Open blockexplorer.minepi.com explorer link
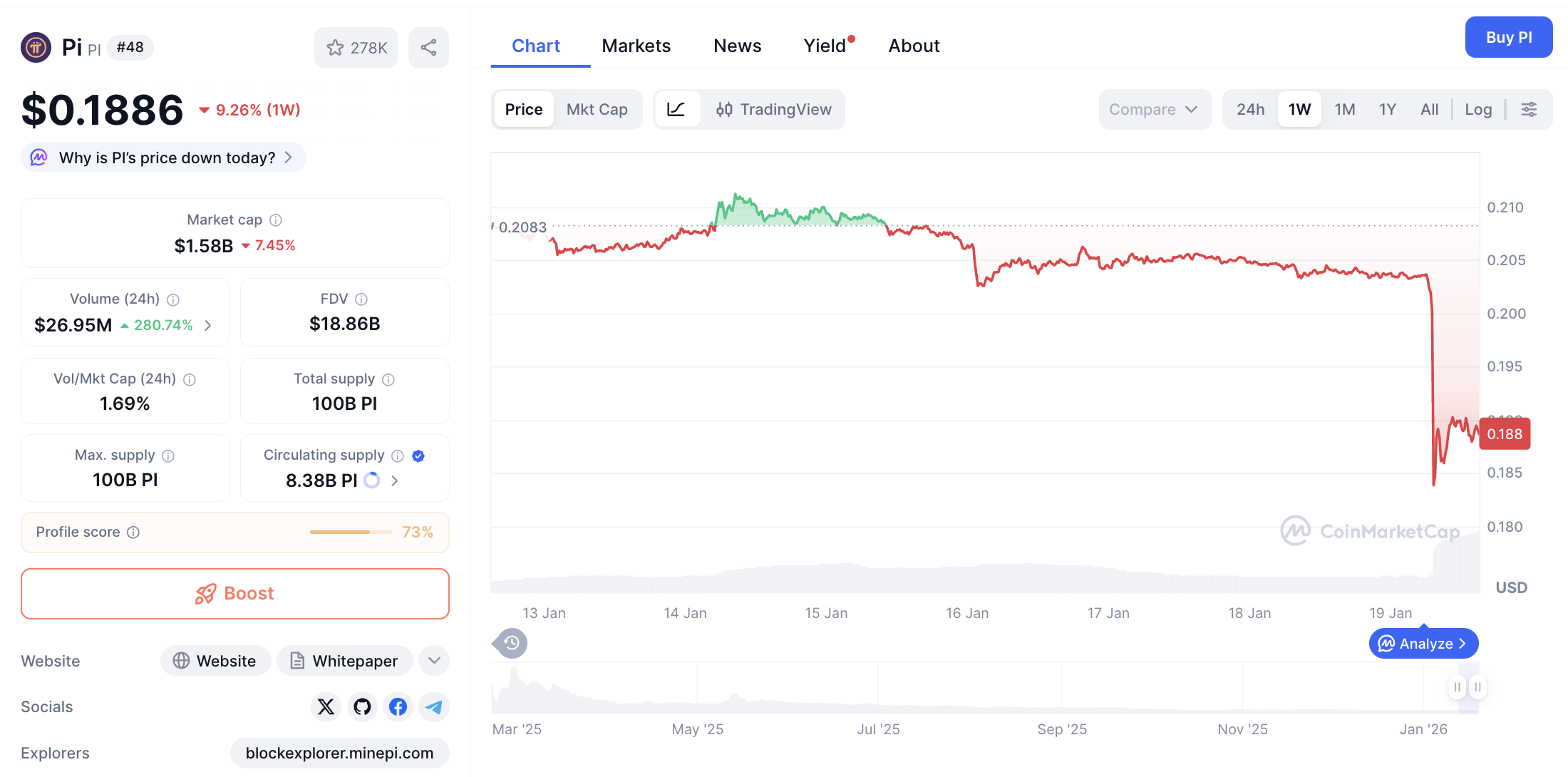Image resolution: width=1568 pixels, height=777 pixels. (339, 753)
